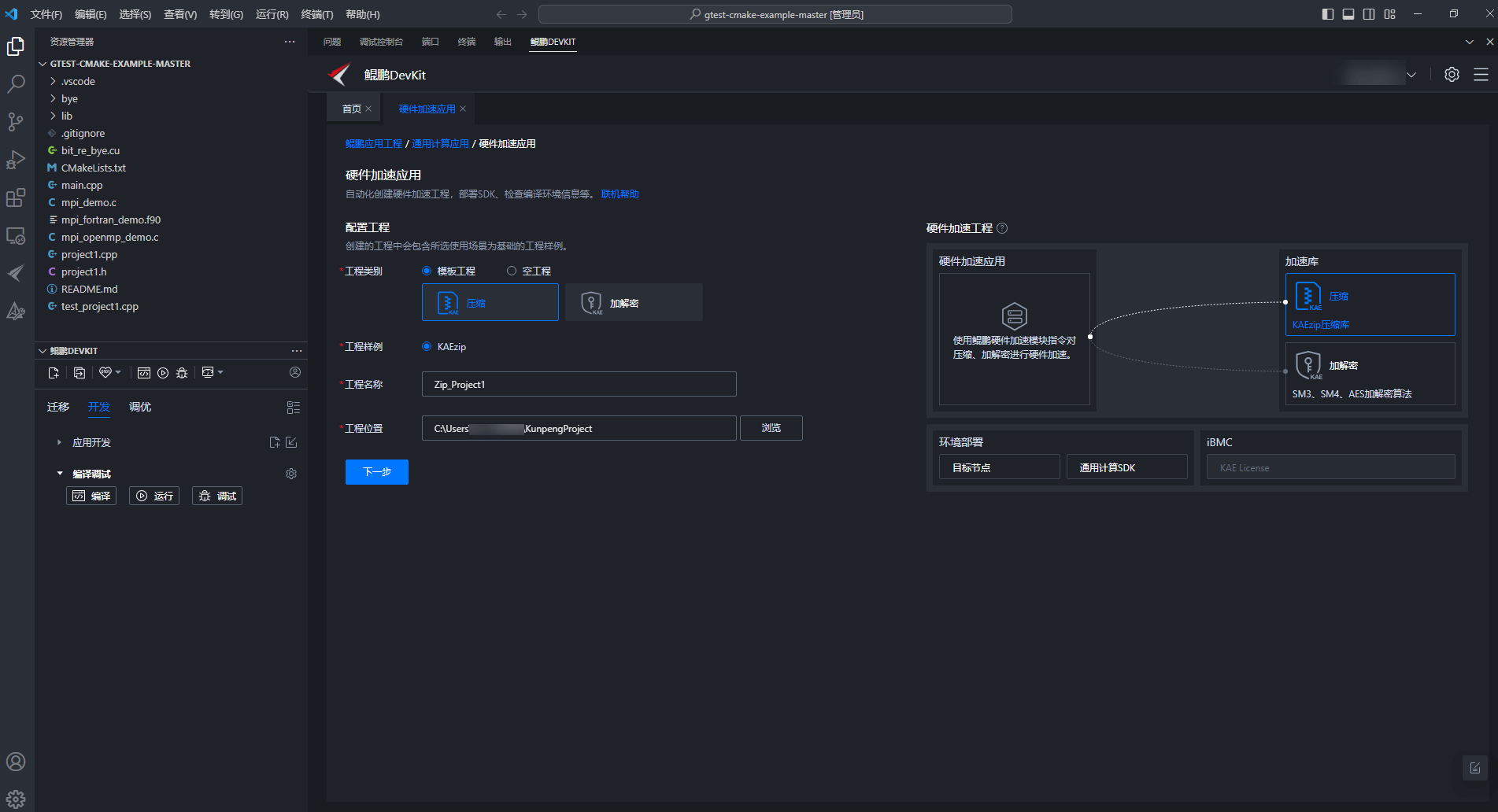Select the 模板工程 radio button
Viewport: 1498px width, 812px height.
click(x=427, y=271)
